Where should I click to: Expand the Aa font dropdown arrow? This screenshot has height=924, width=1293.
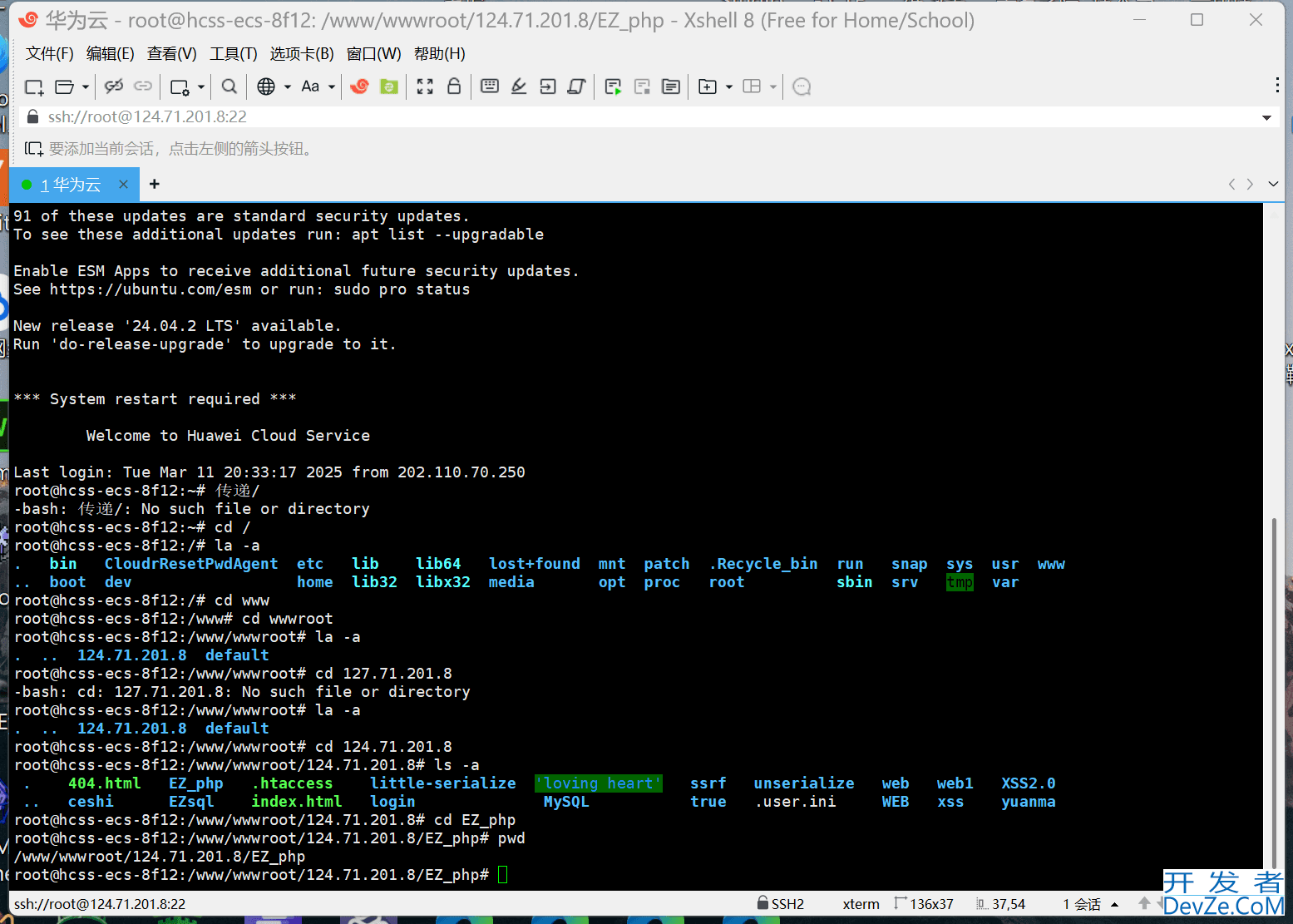(332, 86)
